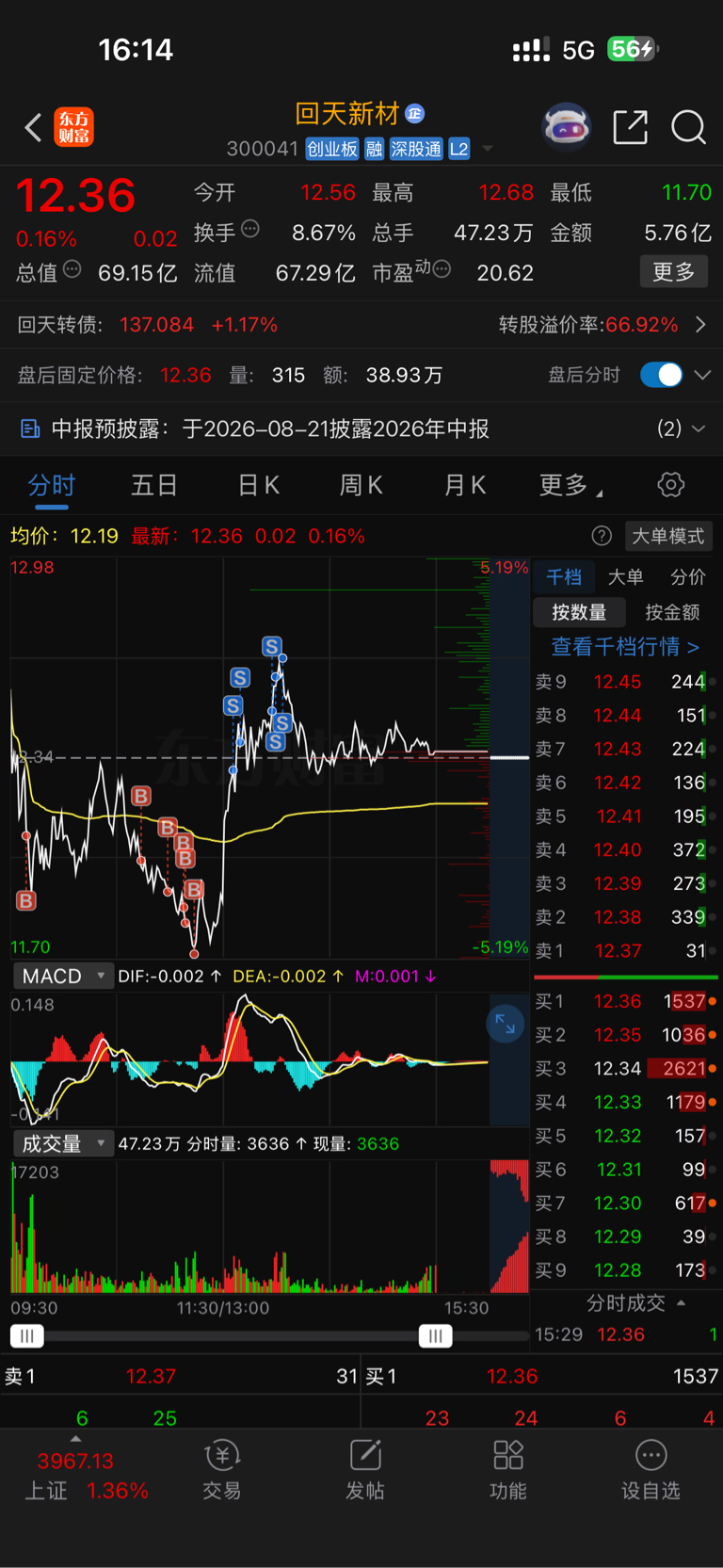Tap the 买6 12.31 order row

625,1170
